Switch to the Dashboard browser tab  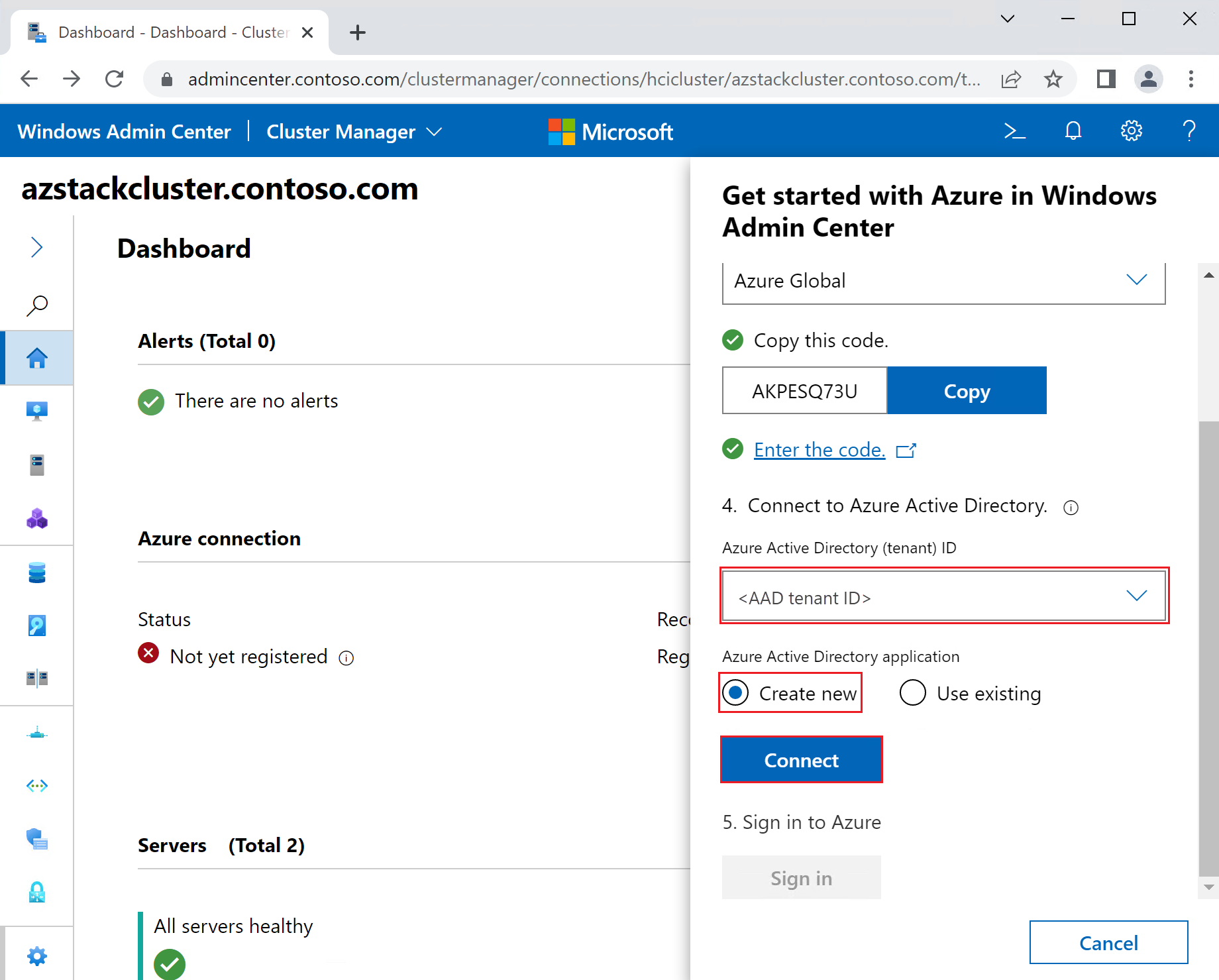[169, 32]
